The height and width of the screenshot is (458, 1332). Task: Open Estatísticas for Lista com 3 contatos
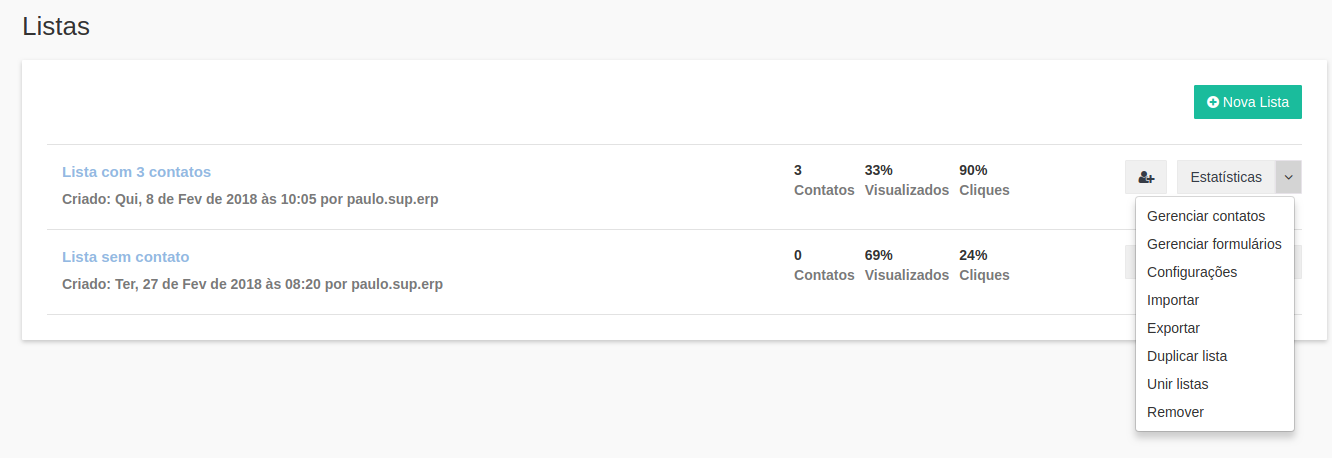[x=1226, y=177]
